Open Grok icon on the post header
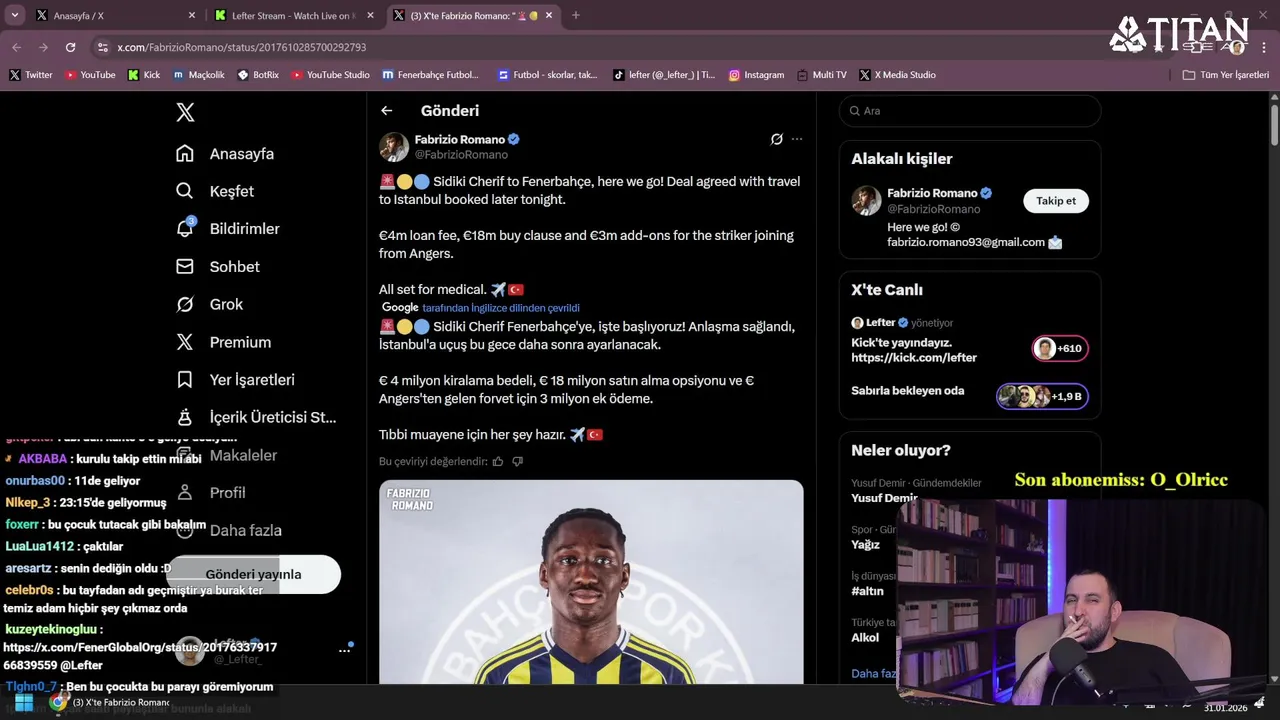This screenshot has height=720, width=1280. [x=777, y=139]
